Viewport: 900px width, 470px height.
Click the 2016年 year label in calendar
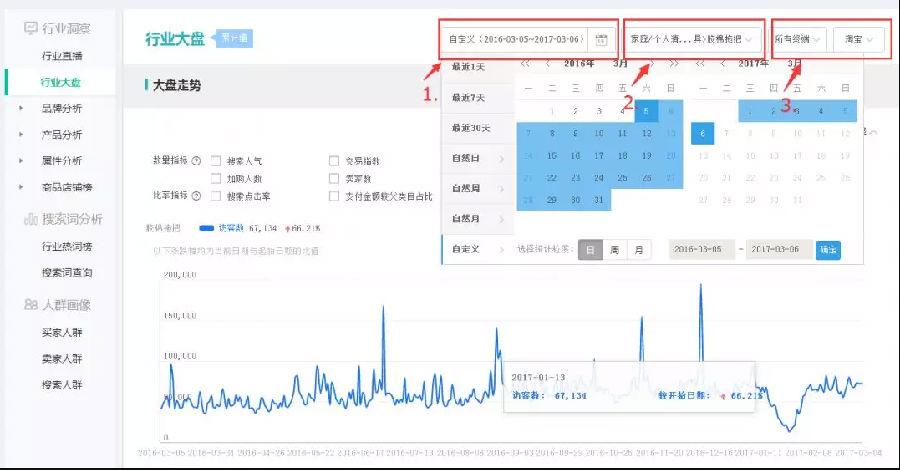579,63
